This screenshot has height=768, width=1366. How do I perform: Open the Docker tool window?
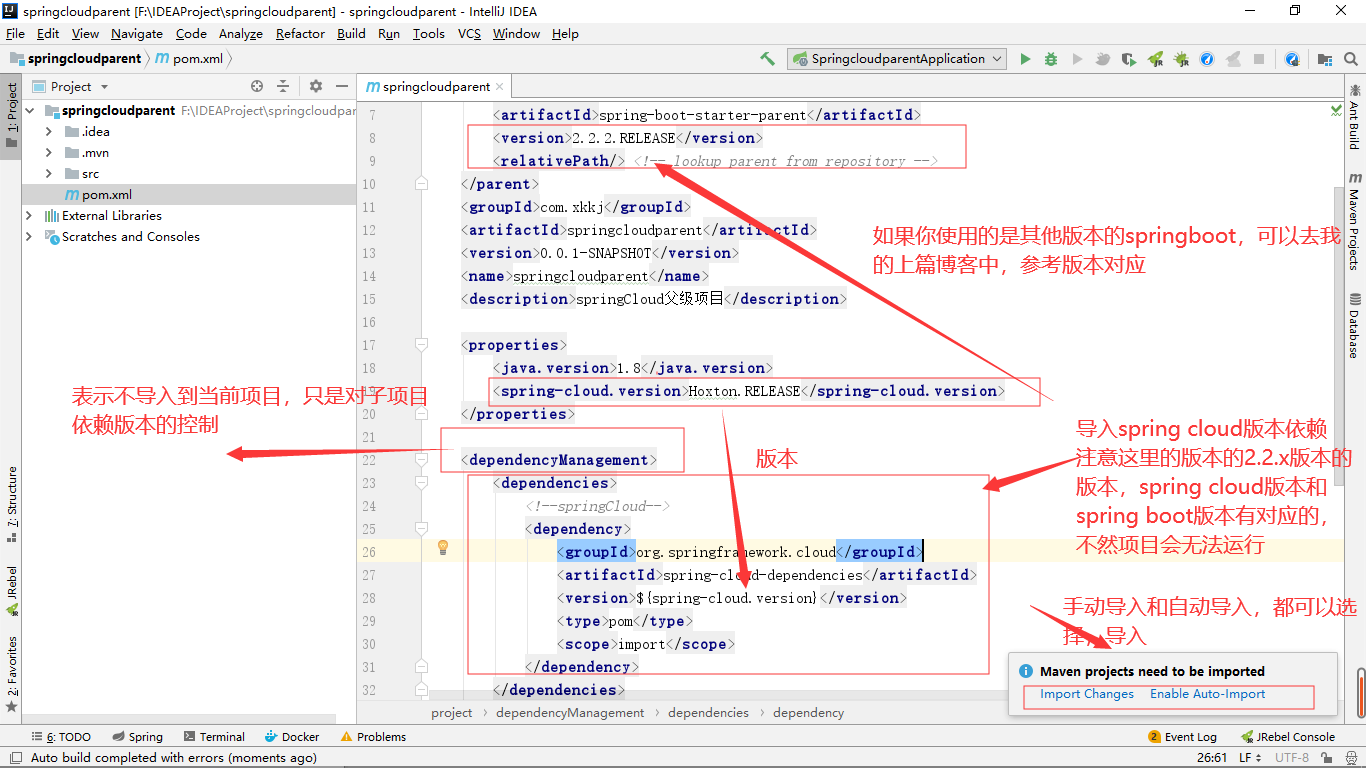(292, 737)
